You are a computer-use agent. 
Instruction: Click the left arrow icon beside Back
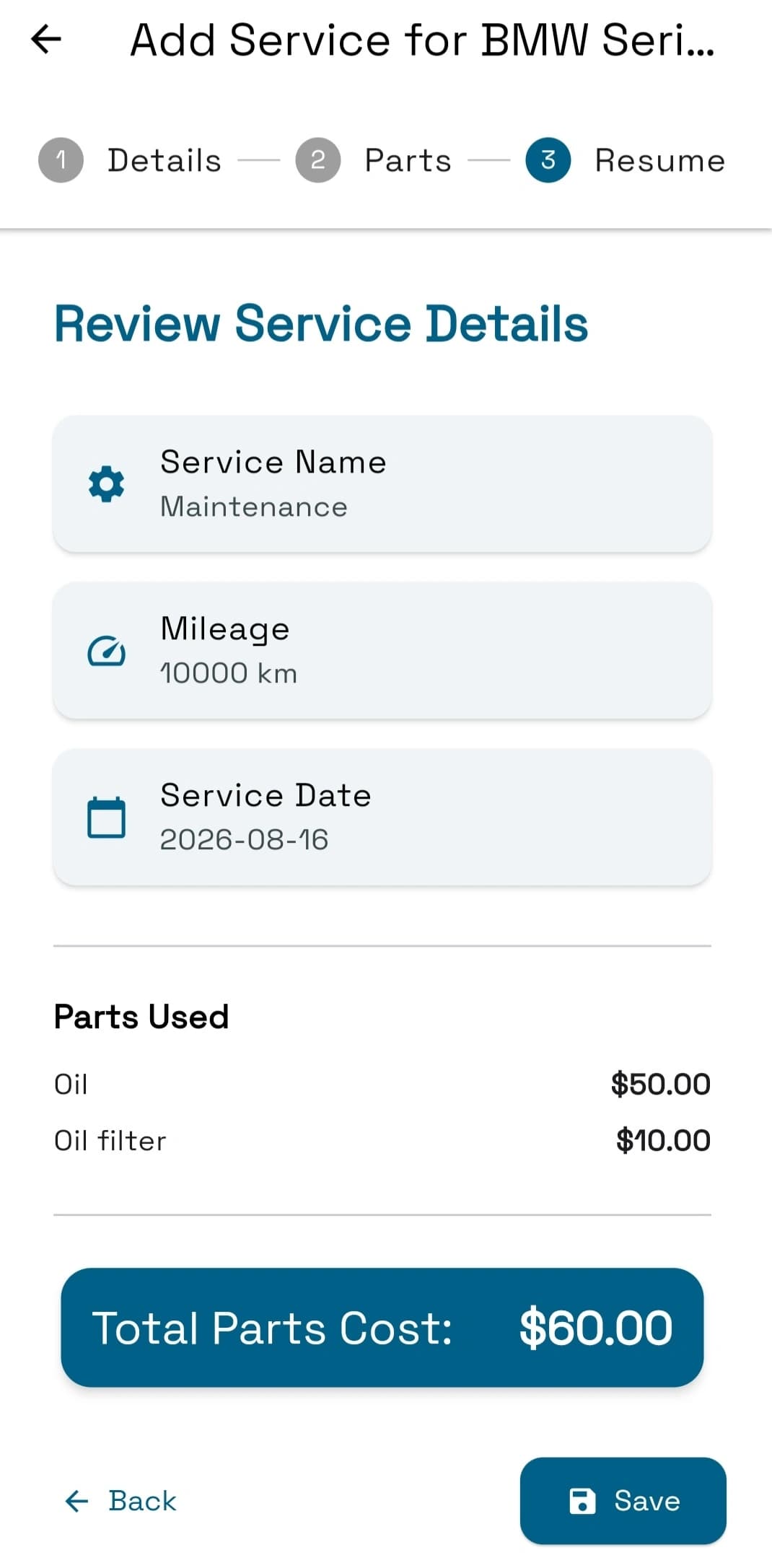[76, 1501]
